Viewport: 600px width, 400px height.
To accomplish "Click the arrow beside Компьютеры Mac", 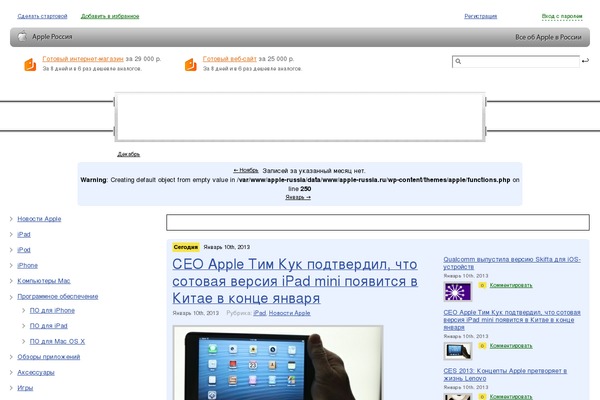I will 11,281.
